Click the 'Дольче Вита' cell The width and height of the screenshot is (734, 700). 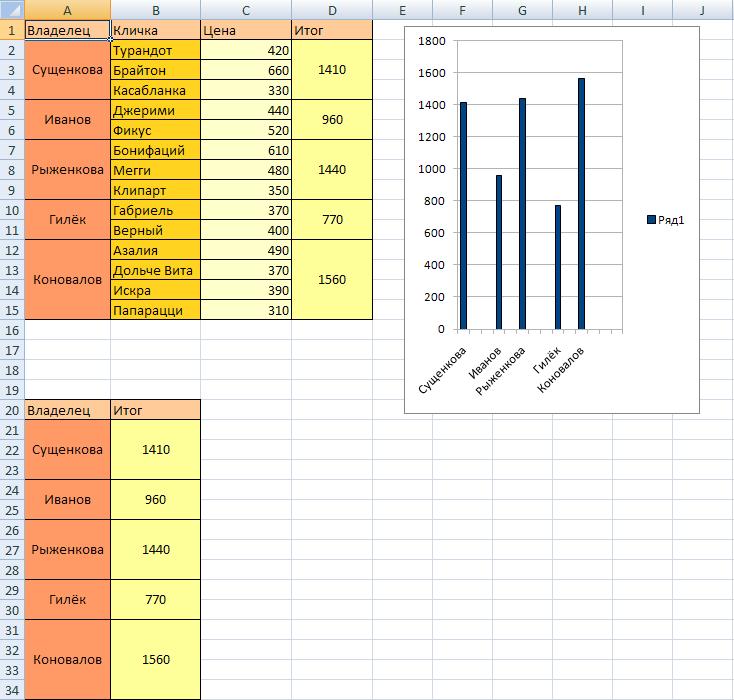[x=156, y=270]
